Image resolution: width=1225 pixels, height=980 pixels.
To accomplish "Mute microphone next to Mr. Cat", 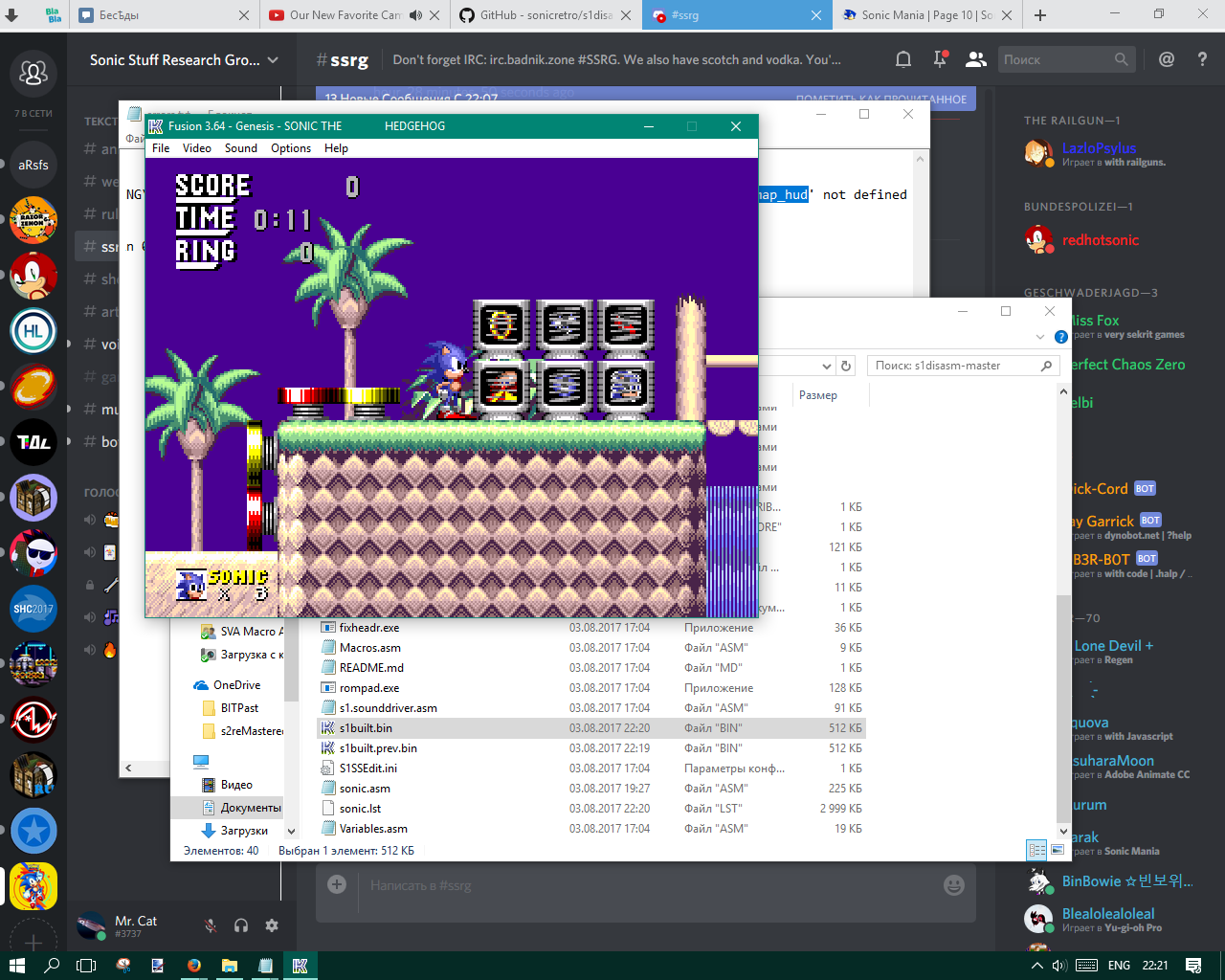I will 211,925.
